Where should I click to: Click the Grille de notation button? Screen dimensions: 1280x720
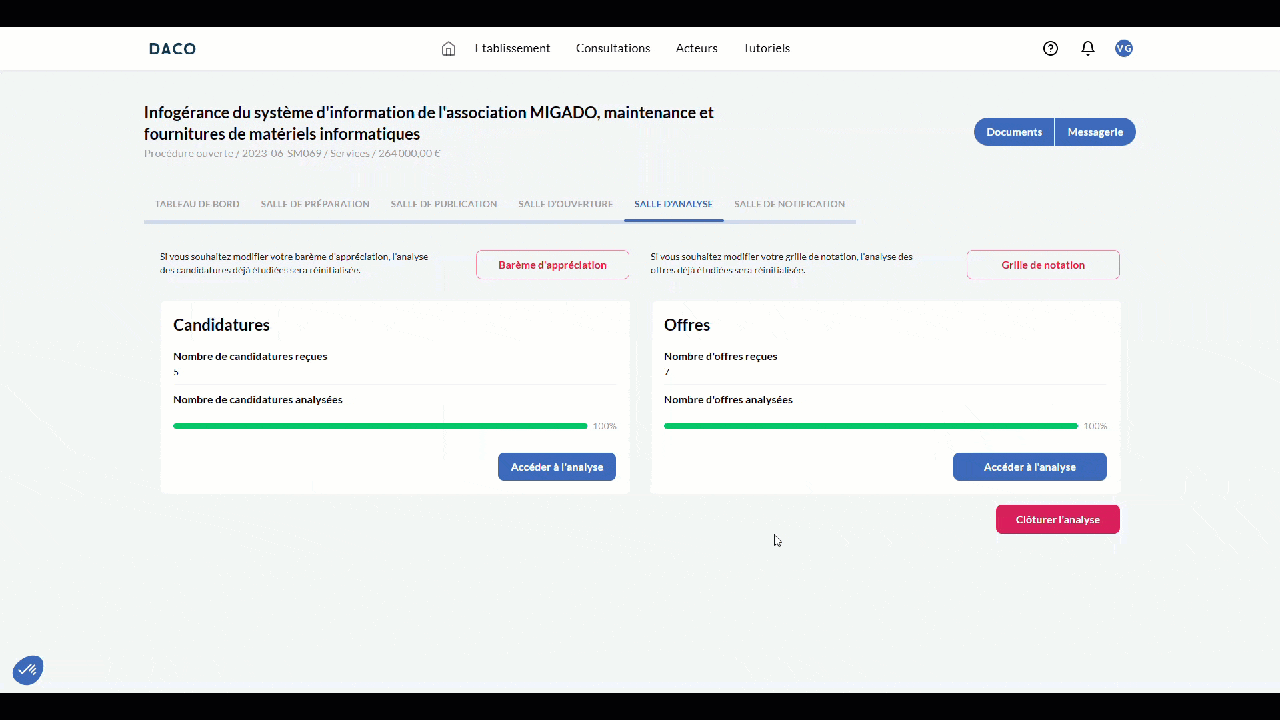coord(1043,265)
